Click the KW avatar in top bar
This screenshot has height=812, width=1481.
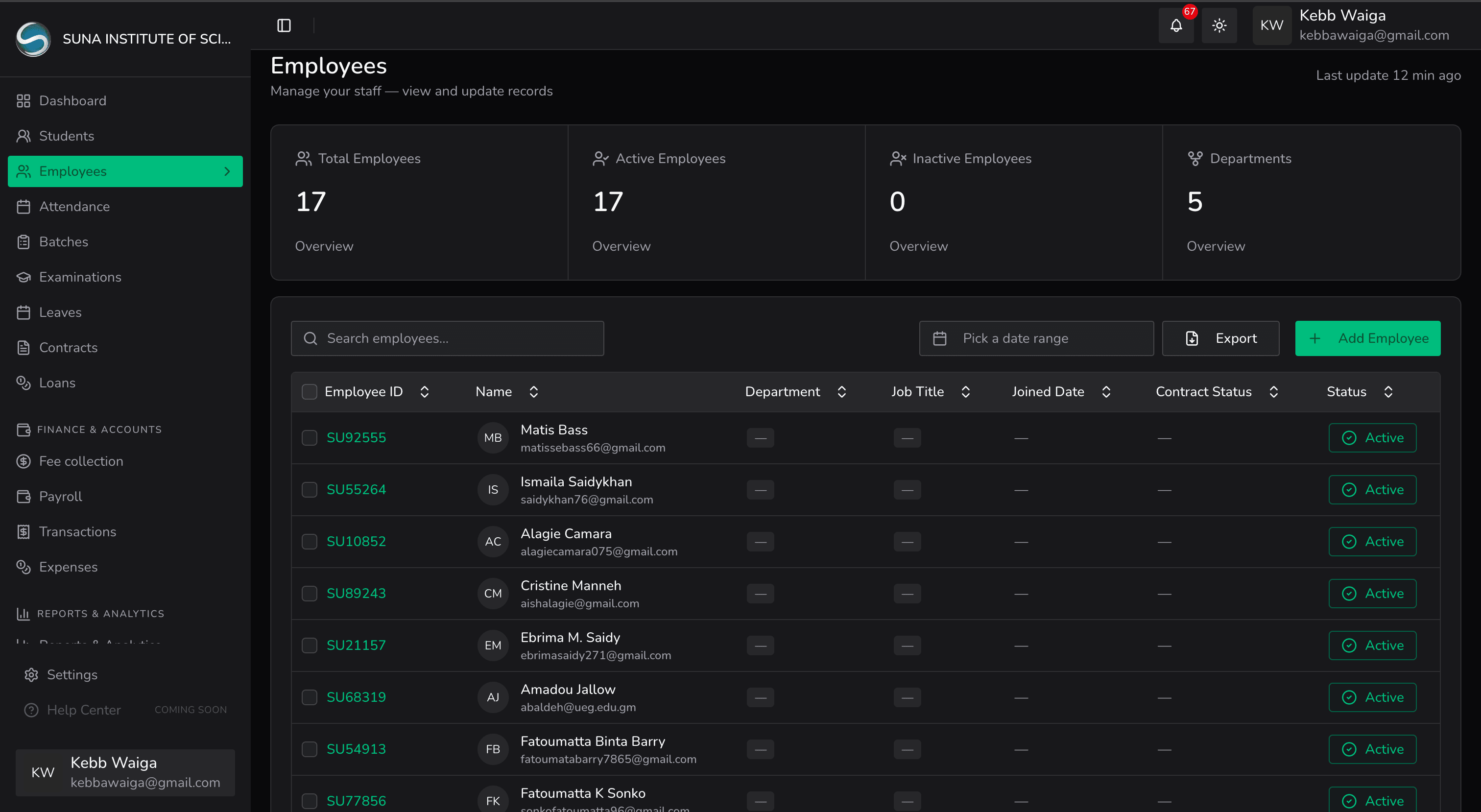click(x=1271, y=25)
